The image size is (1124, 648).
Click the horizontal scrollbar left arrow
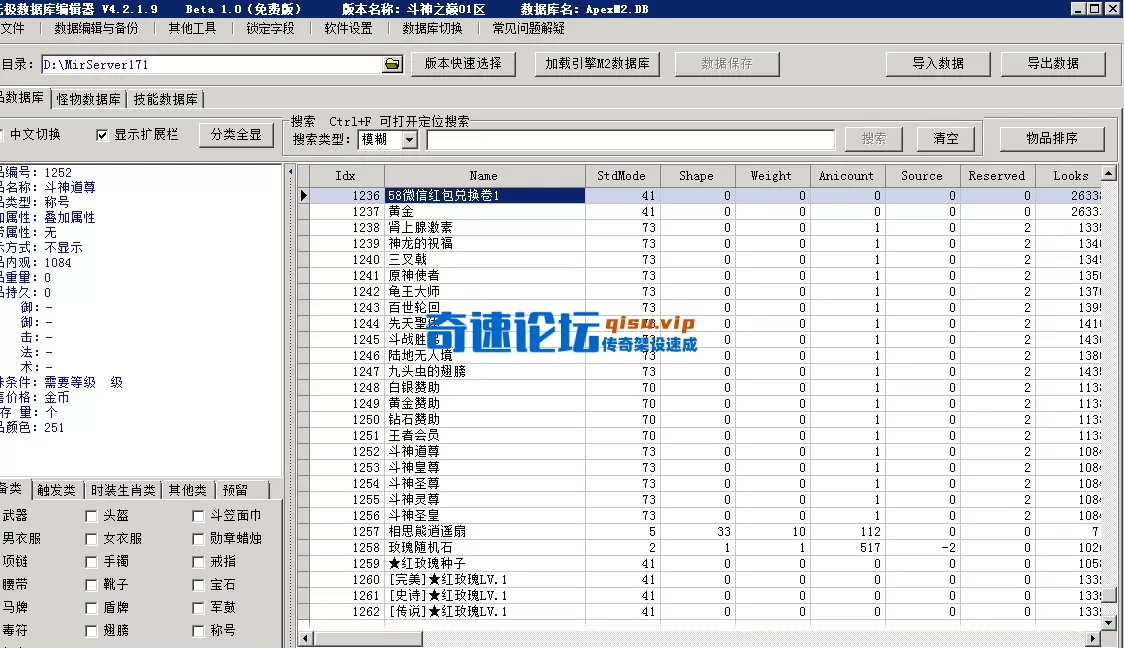[306, 638]
